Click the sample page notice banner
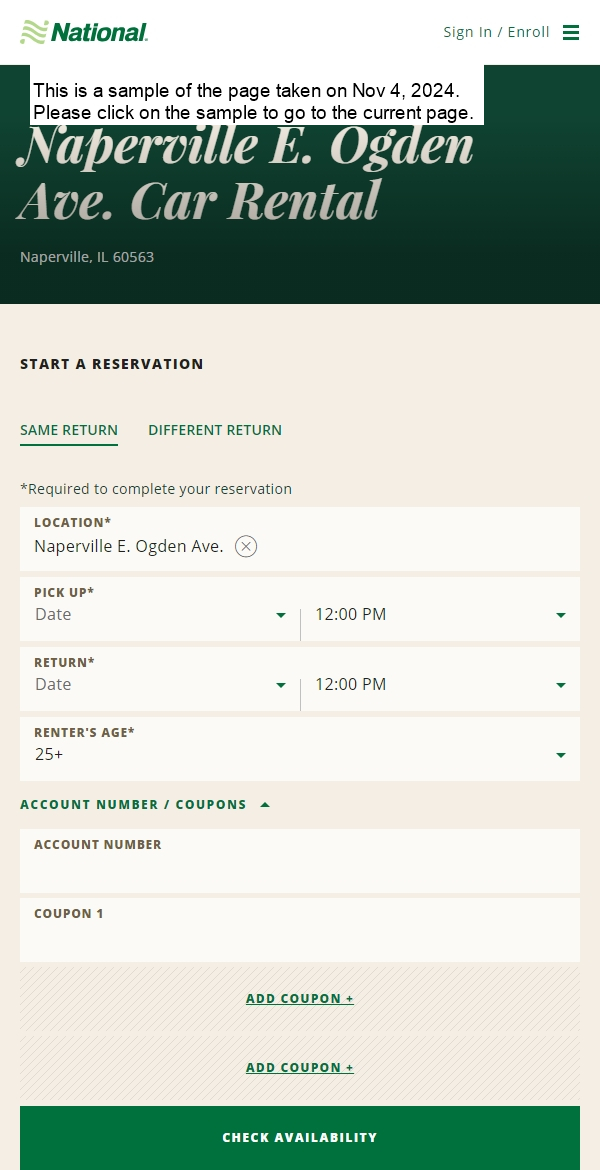600x1170 pixels. point(257,95)
